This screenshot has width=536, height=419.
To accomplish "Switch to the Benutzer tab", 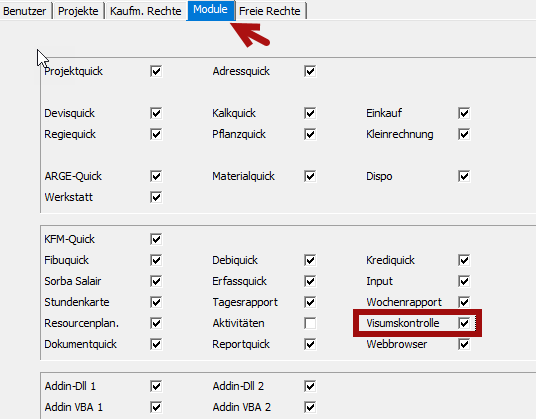I will click(x=25, y=11).
